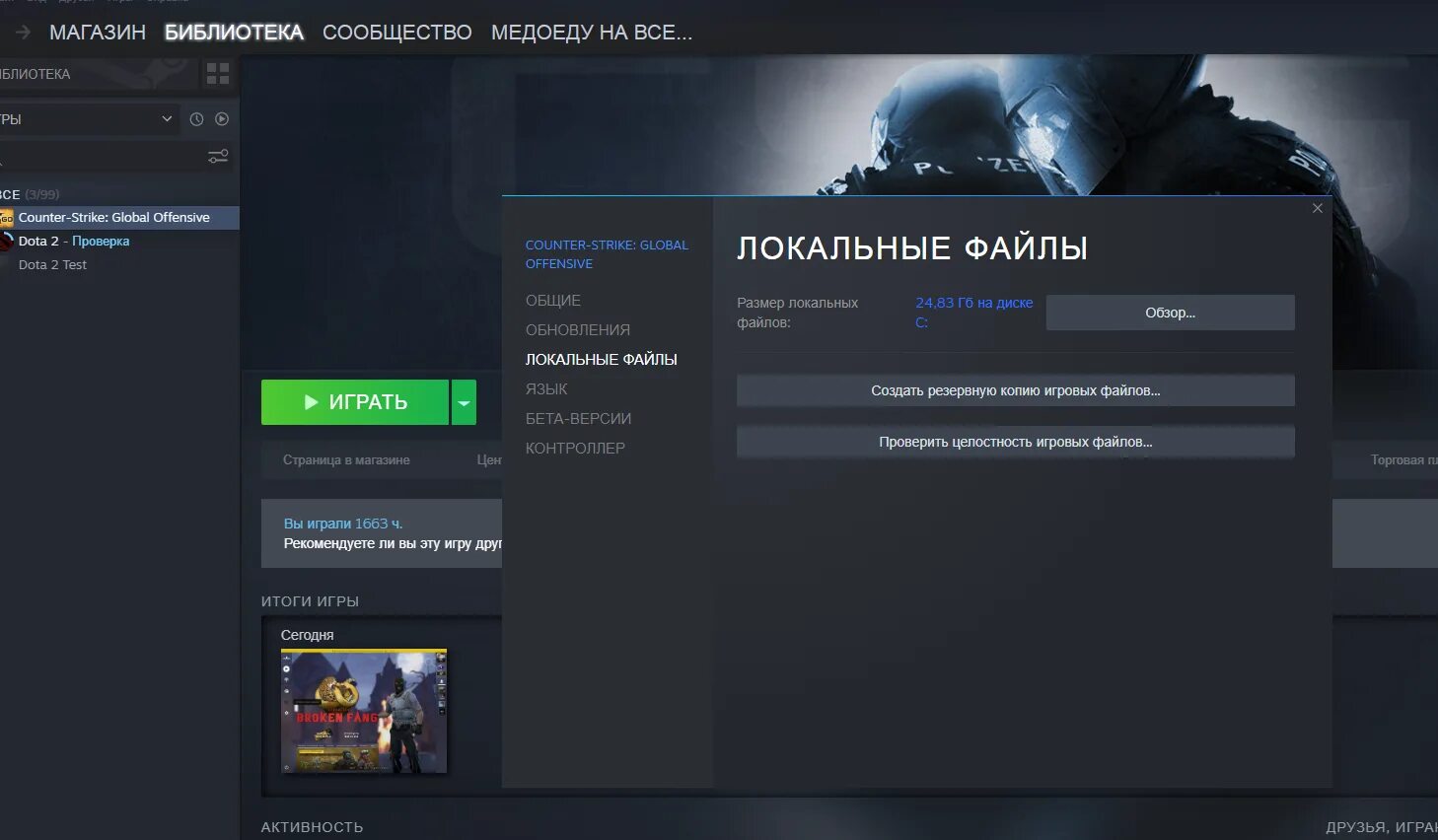Image resolution: width=1438 pixels, height=840 pixels.
Task: Open the КОНТРОЛЛЕР settings section
Action: click(575, 449)
